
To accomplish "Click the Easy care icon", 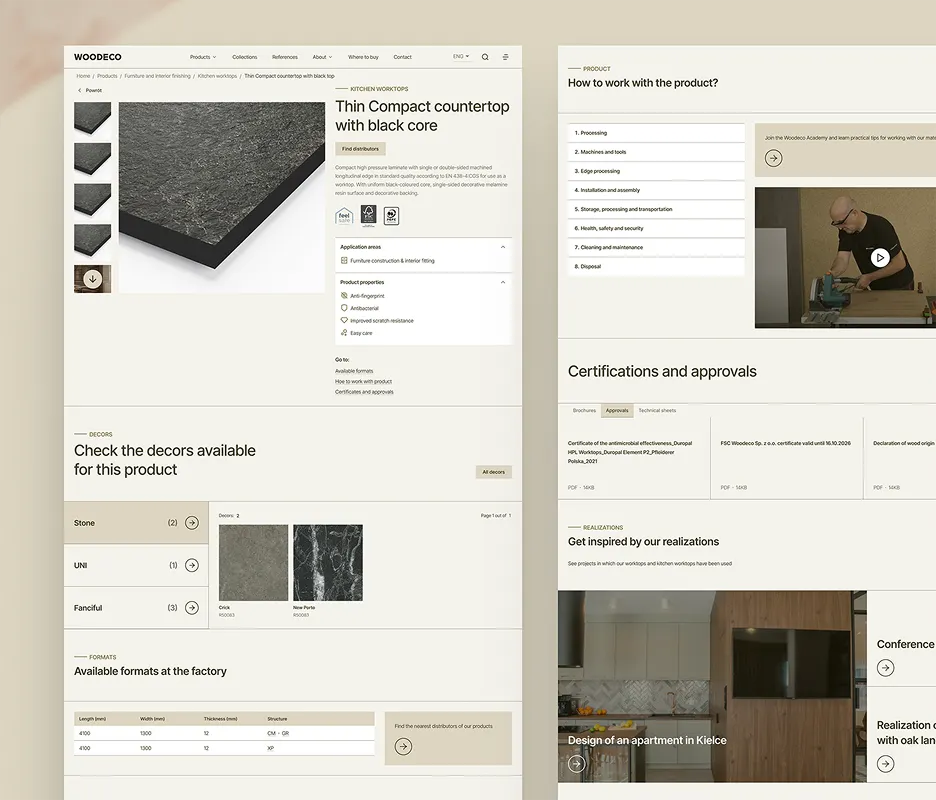I will coord(344,333).
